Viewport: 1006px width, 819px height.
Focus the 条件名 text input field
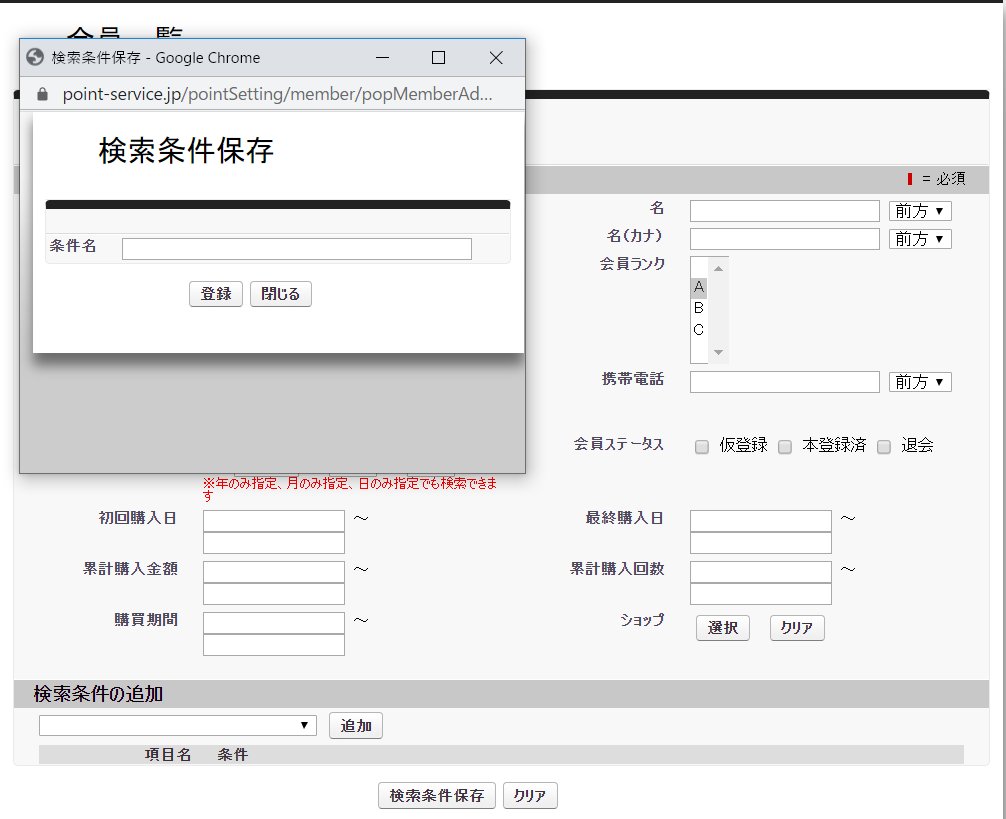coord(296,249)
